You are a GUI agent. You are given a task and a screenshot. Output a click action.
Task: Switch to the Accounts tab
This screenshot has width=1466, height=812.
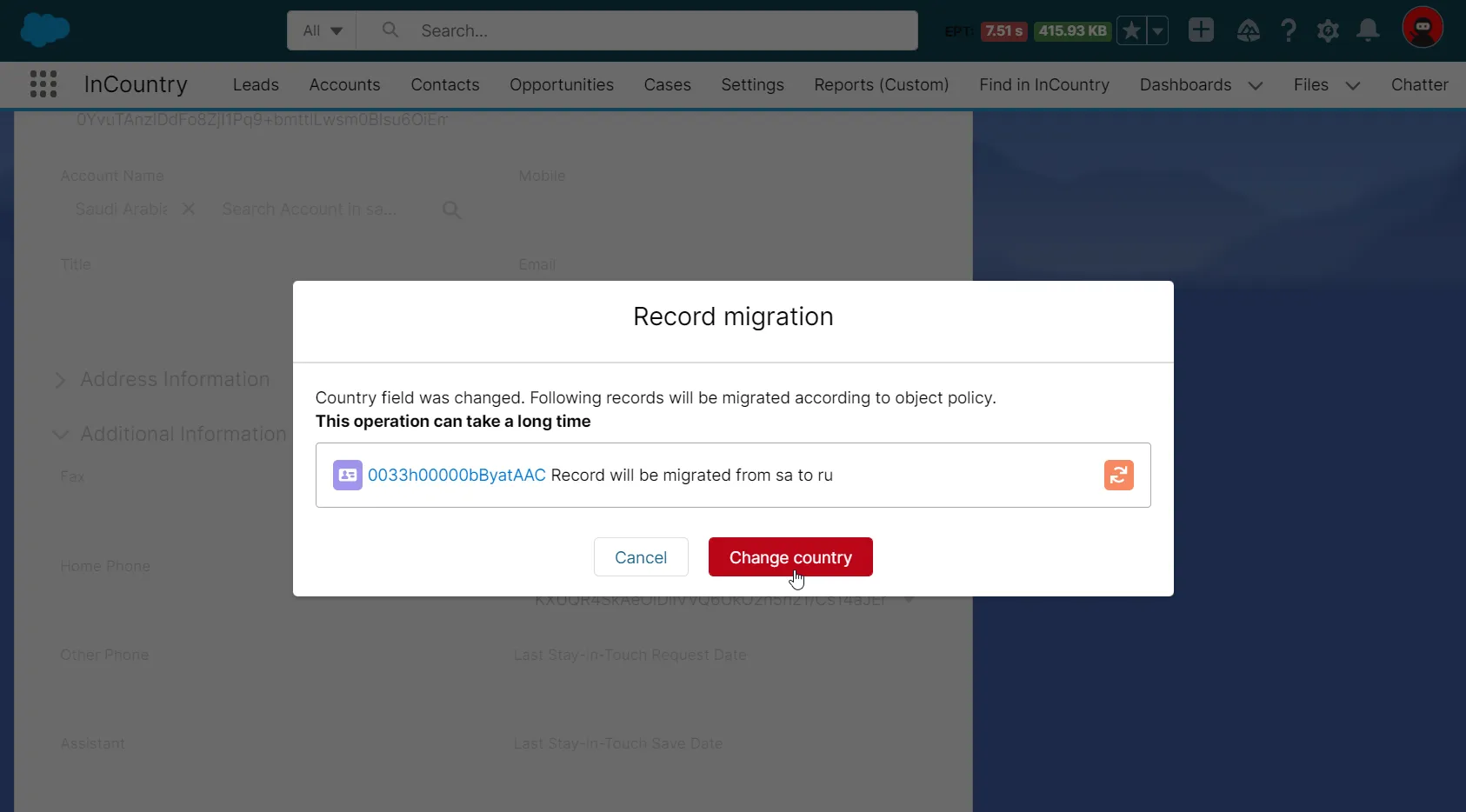[x=344, y=84]
